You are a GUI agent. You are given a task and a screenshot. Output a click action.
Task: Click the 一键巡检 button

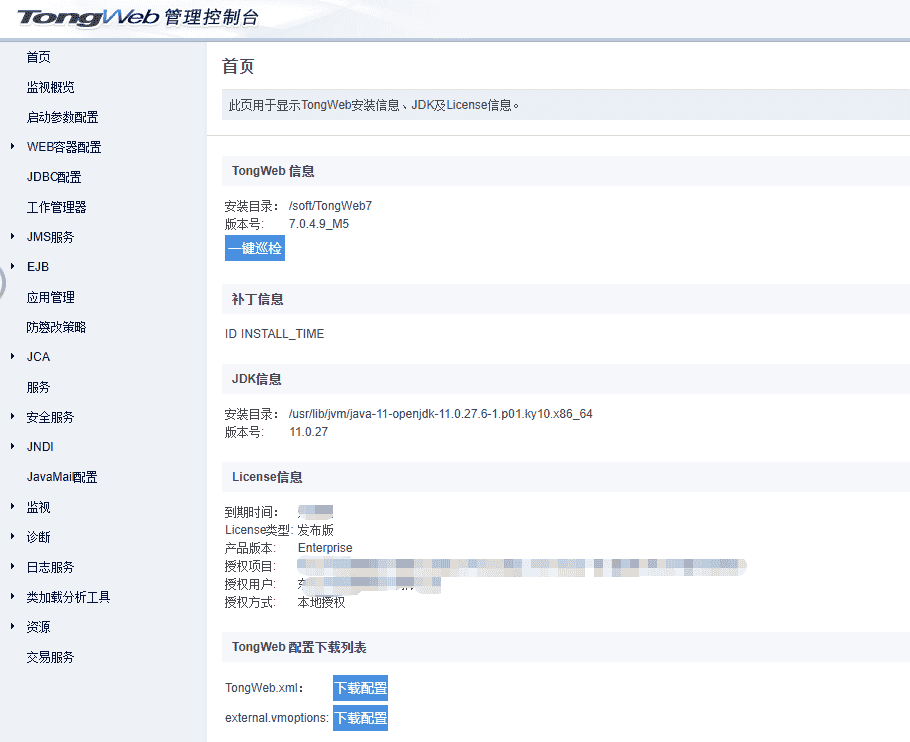(x=254, y=248)
